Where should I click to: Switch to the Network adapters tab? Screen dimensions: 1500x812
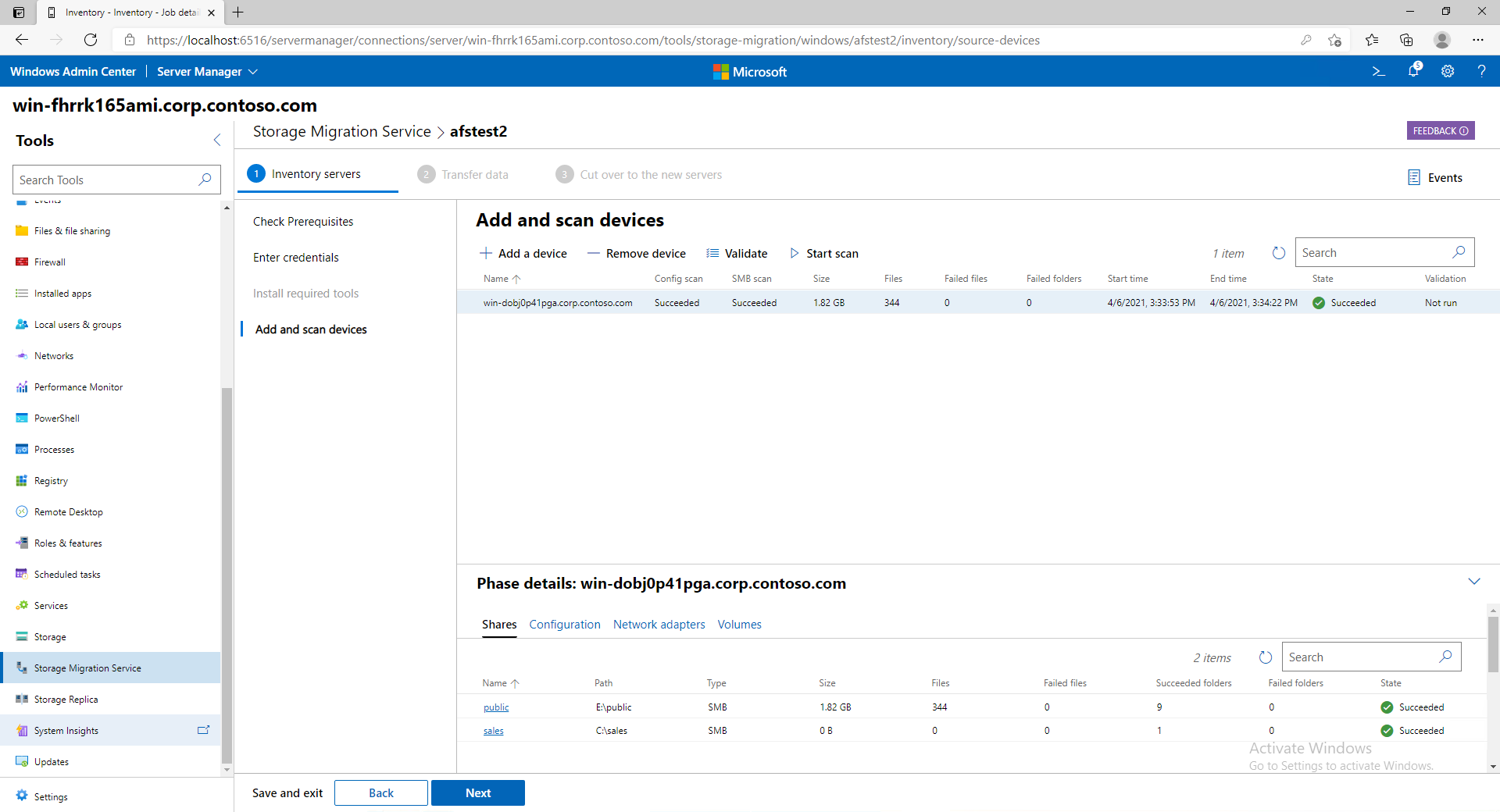659,624
